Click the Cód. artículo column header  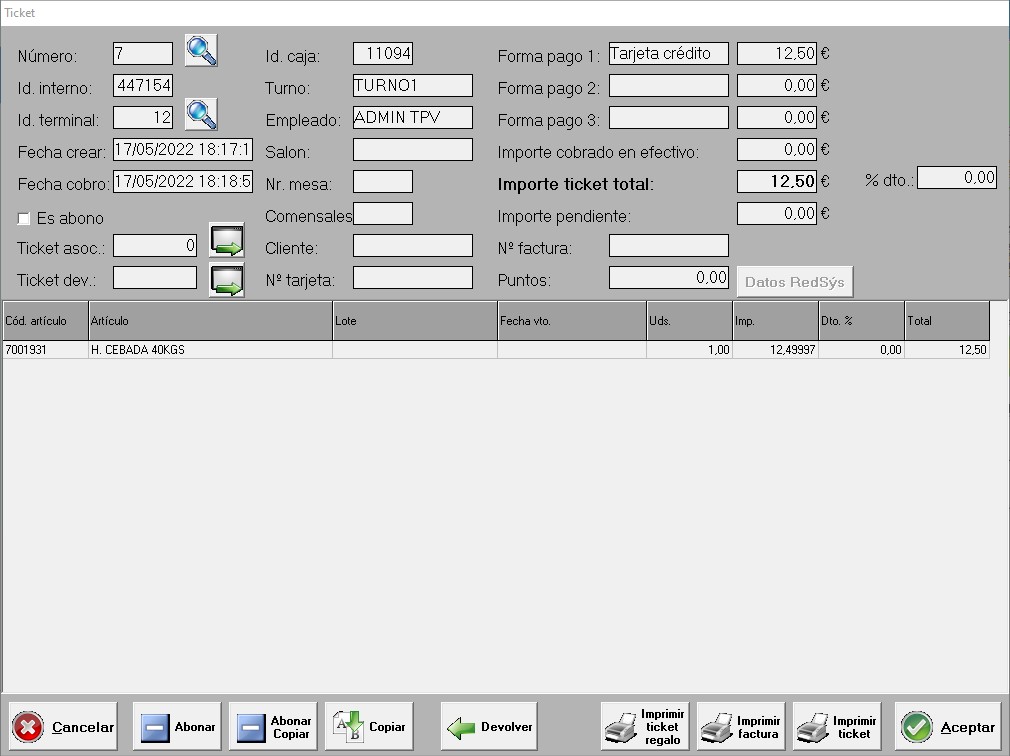pyautogui.click(x=45, y=321)
